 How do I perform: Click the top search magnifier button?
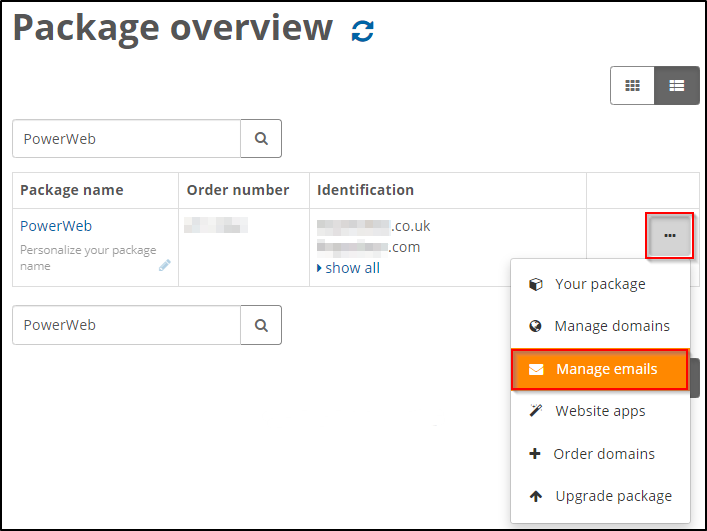click(x=261, y=138)
